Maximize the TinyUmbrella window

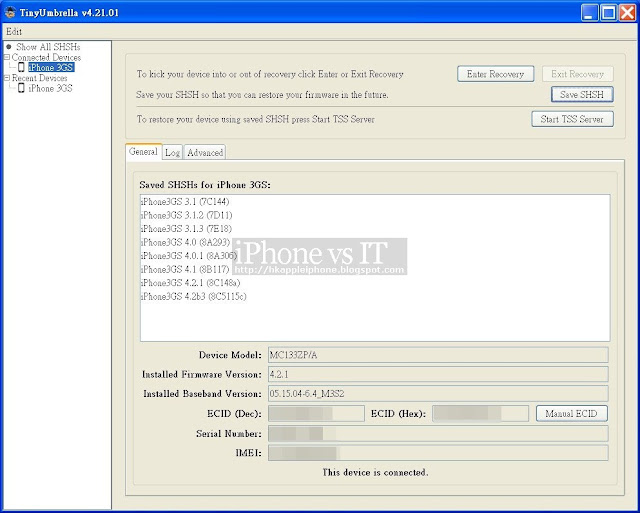coord(609,13)
